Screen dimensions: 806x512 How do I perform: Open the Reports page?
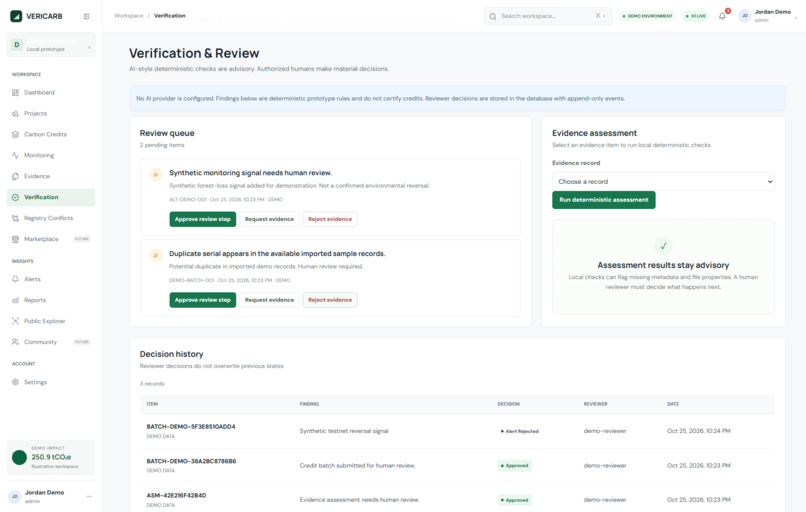(x=51, y=300)
